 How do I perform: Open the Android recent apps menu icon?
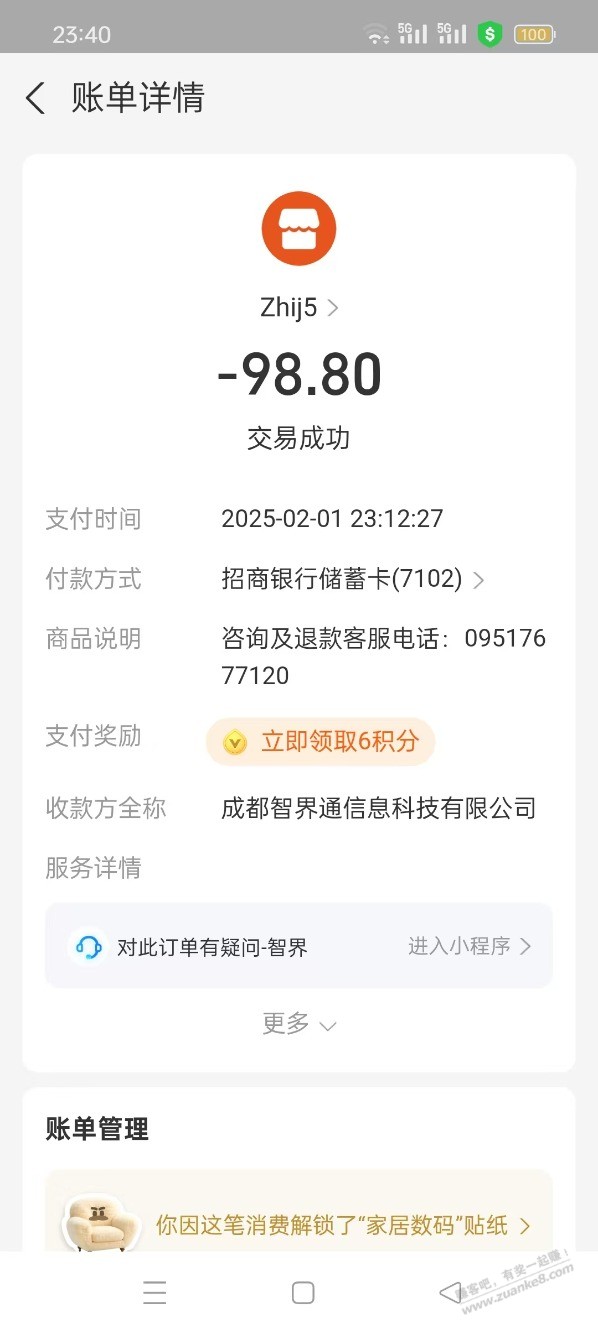(x=155, y=1293)
